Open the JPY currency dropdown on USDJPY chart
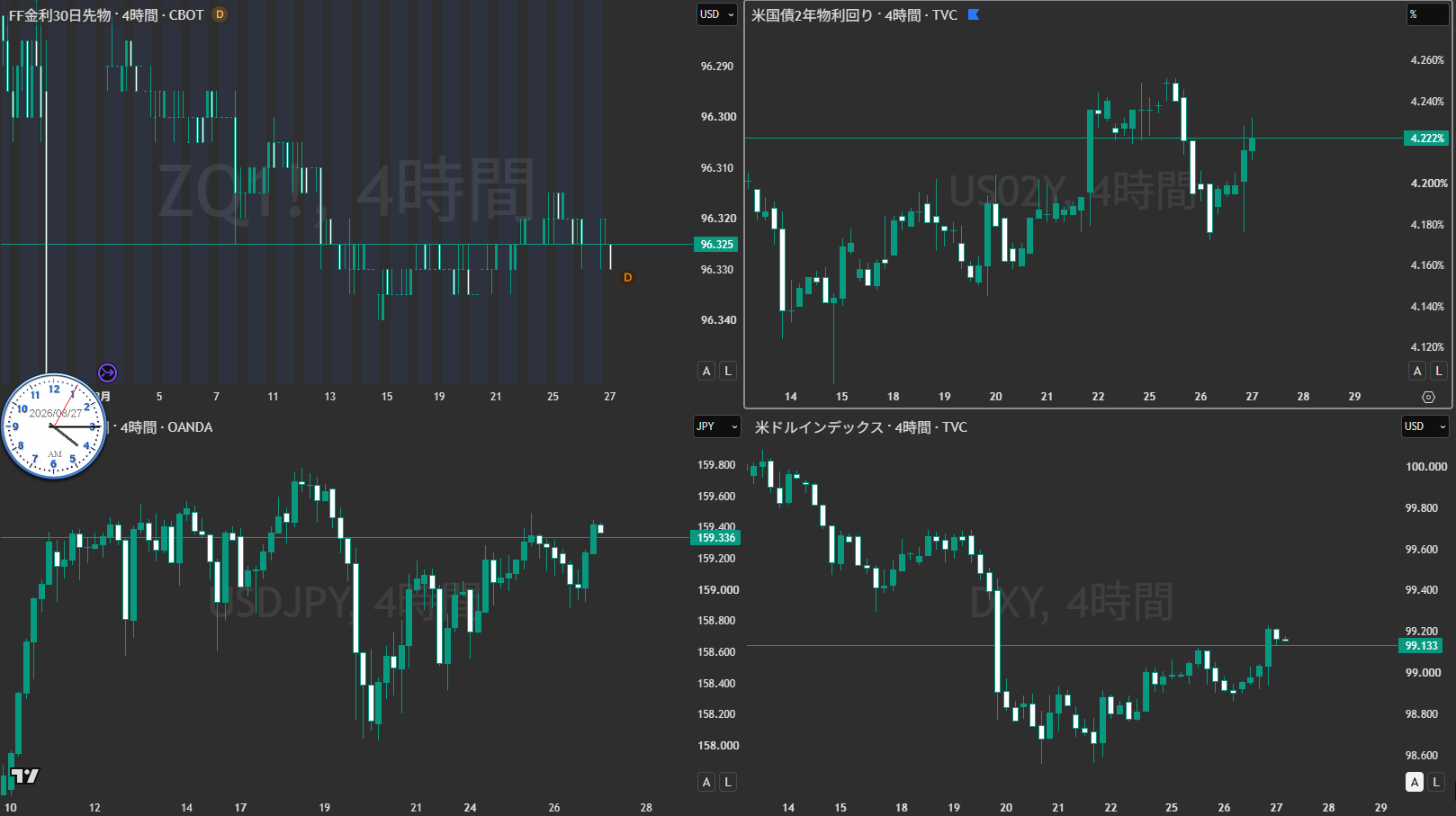The width and height of the screenshot is (1456, 816). [717, 426]
